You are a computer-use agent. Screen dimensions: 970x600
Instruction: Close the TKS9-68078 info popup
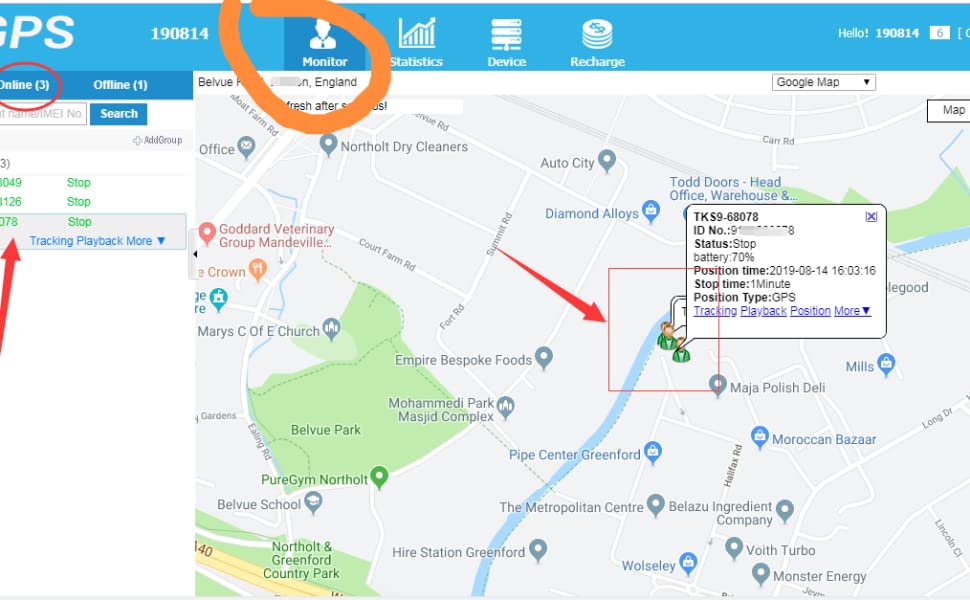tap(871, 216)
